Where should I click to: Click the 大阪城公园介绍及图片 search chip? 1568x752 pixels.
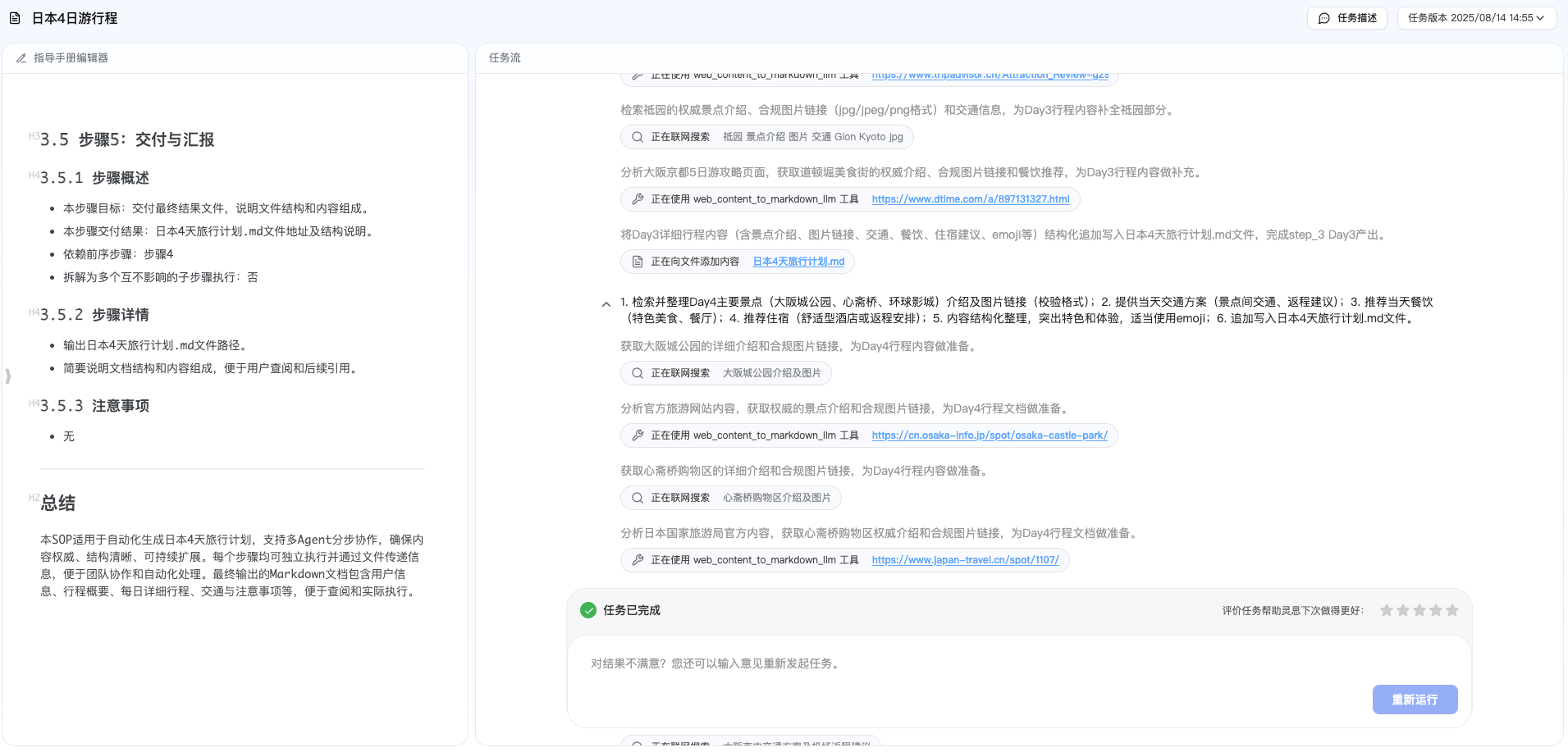click(x=725, y=373)
